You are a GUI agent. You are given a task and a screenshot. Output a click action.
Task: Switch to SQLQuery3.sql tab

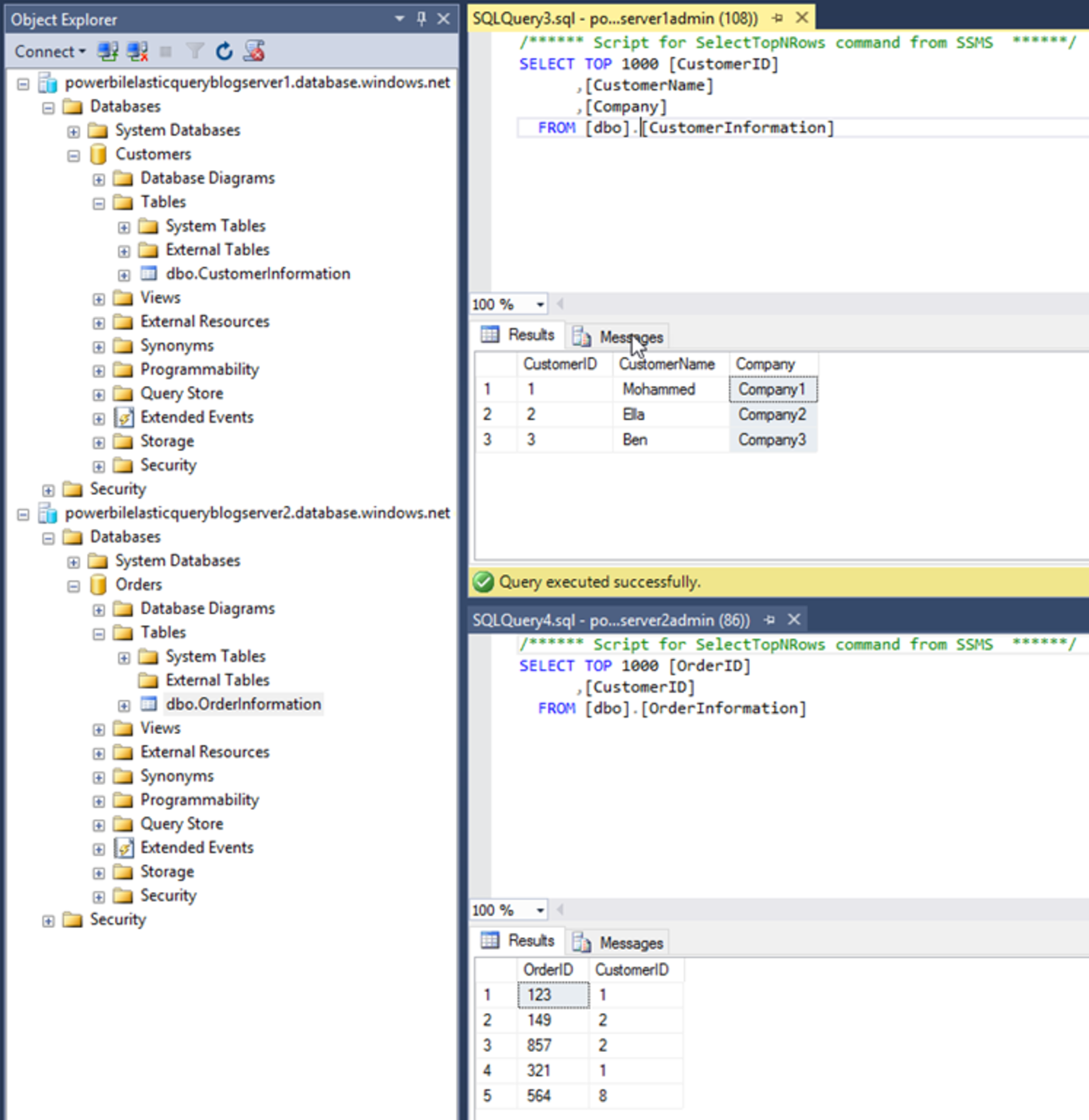click(x=615, y=18)
